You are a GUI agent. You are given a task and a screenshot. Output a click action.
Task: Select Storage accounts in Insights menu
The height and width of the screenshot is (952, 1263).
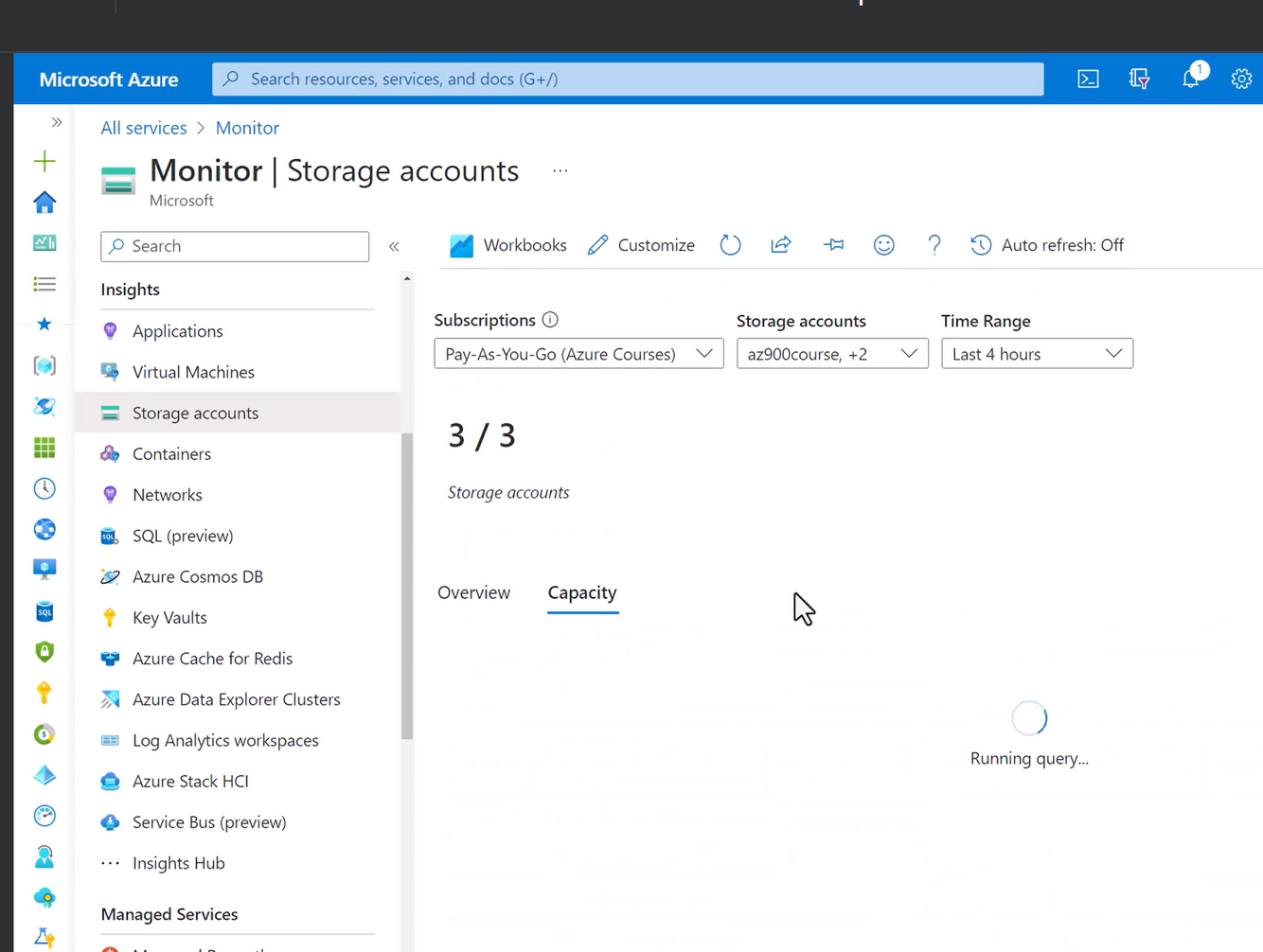click(x=237, y=413)
